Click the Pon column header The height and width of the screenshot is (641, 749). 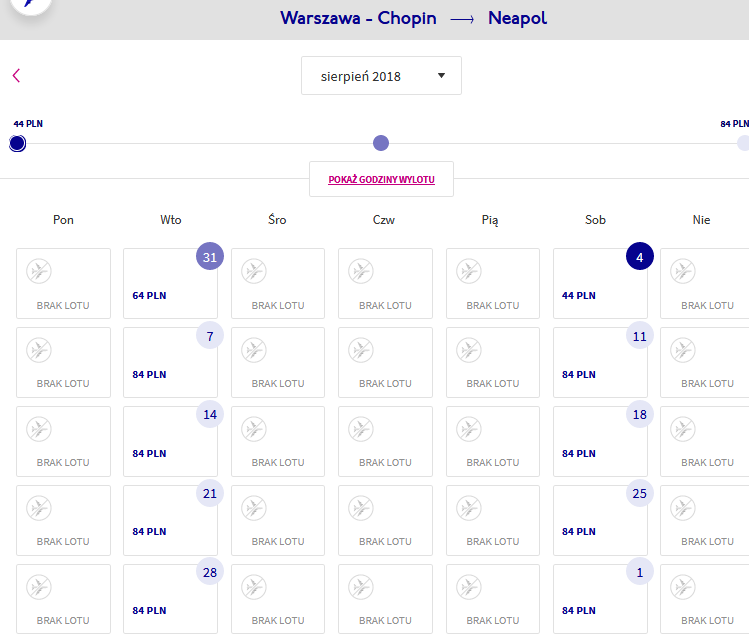(x=63, y=220)
